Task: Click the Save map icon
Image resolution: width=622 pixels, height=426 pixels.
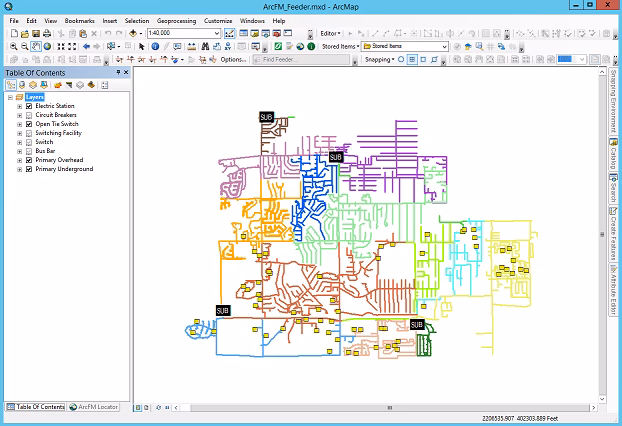Action: [35, 33]
